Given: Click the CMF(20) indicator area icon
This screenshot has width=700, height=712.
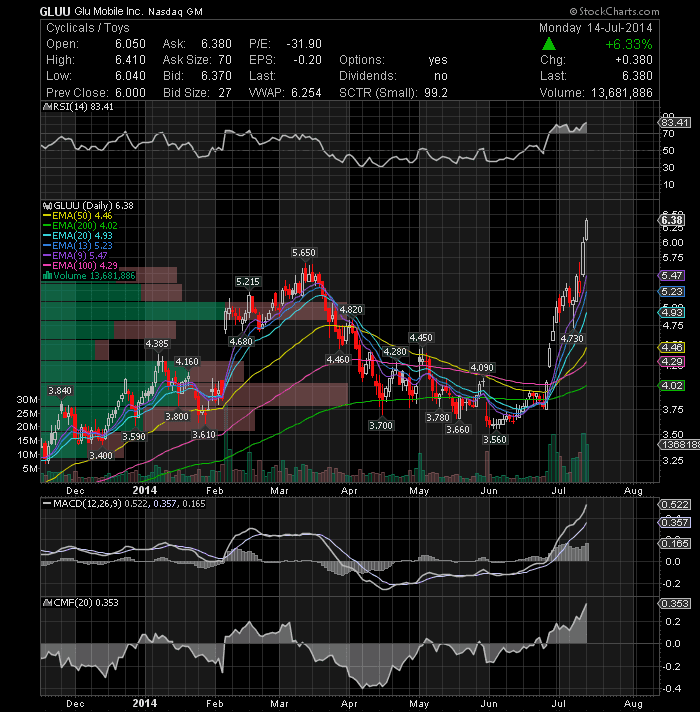Looking at the screenshot, I should point(47,603).
